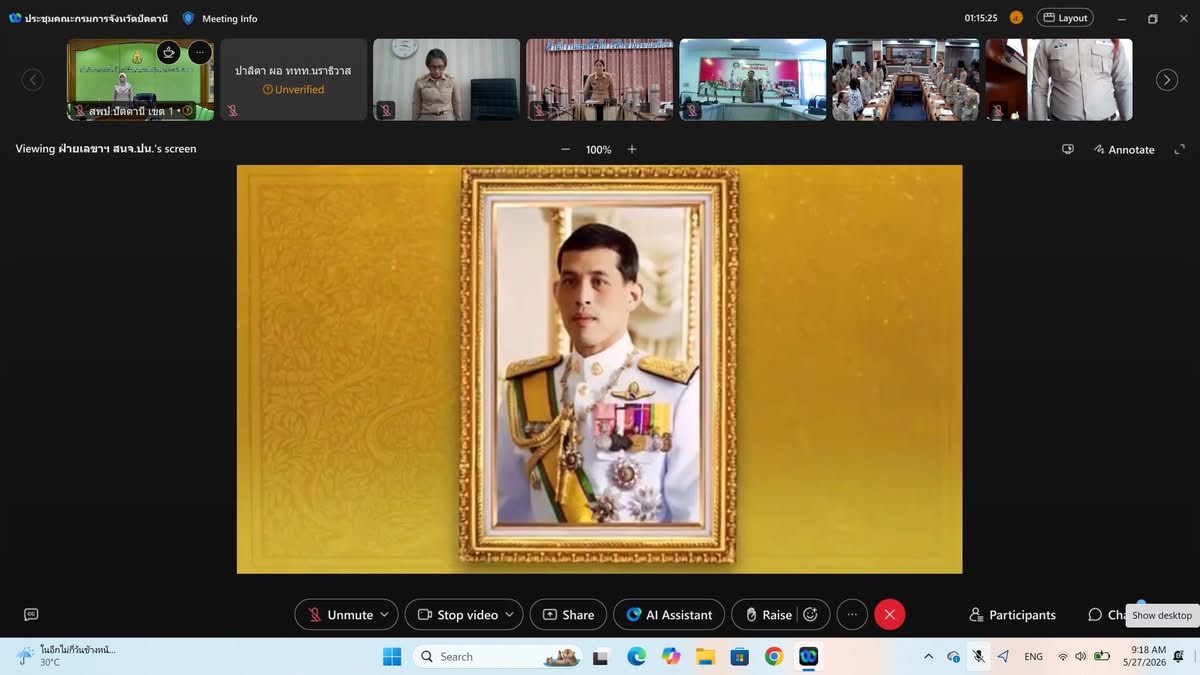
Task: Open Microsoft Store from taskbar
Action: 739,656
